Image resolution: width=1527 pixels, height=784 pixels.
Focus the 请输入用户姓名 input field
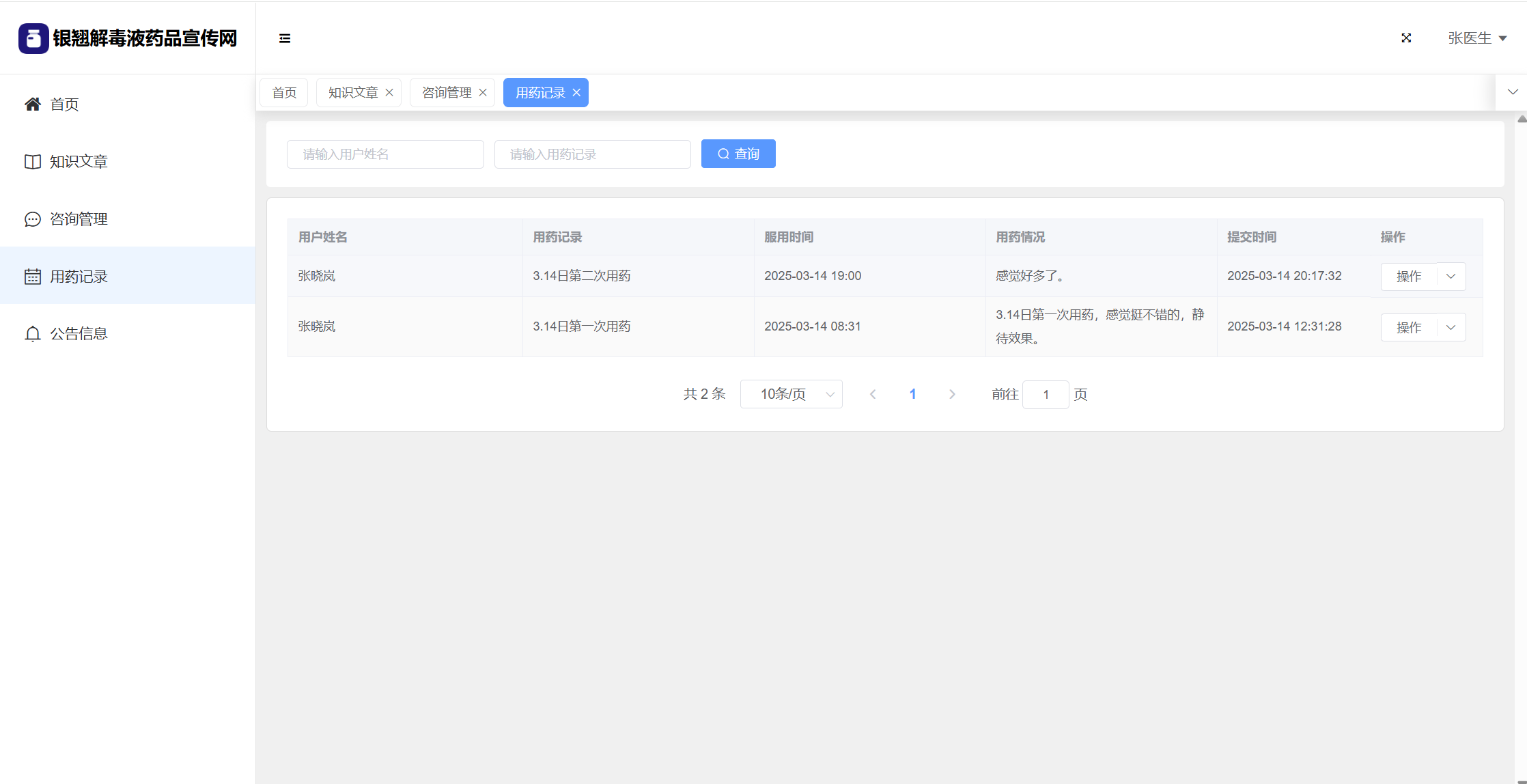pos(385,154)
